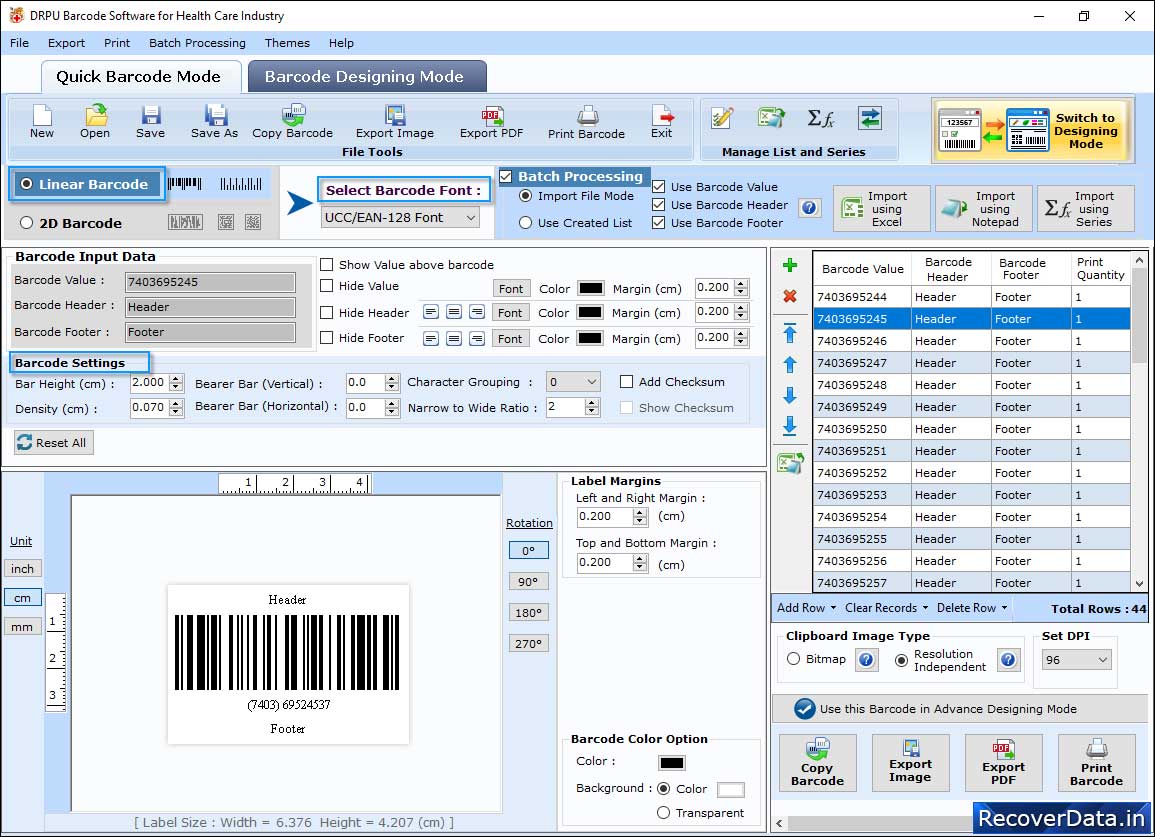Move row down with blue down arrow
1155x837 pixels.
[790, 396]
